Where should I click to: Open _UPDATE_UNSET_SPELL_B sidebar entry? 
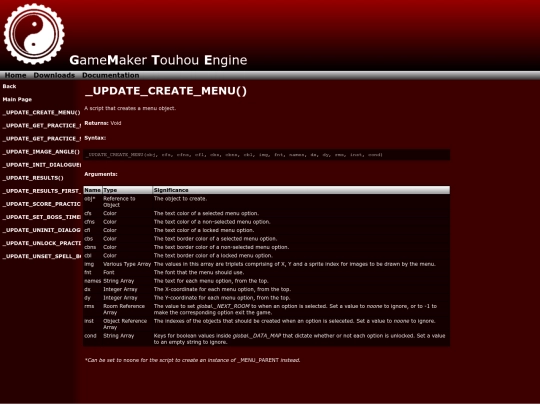[42, 257]
